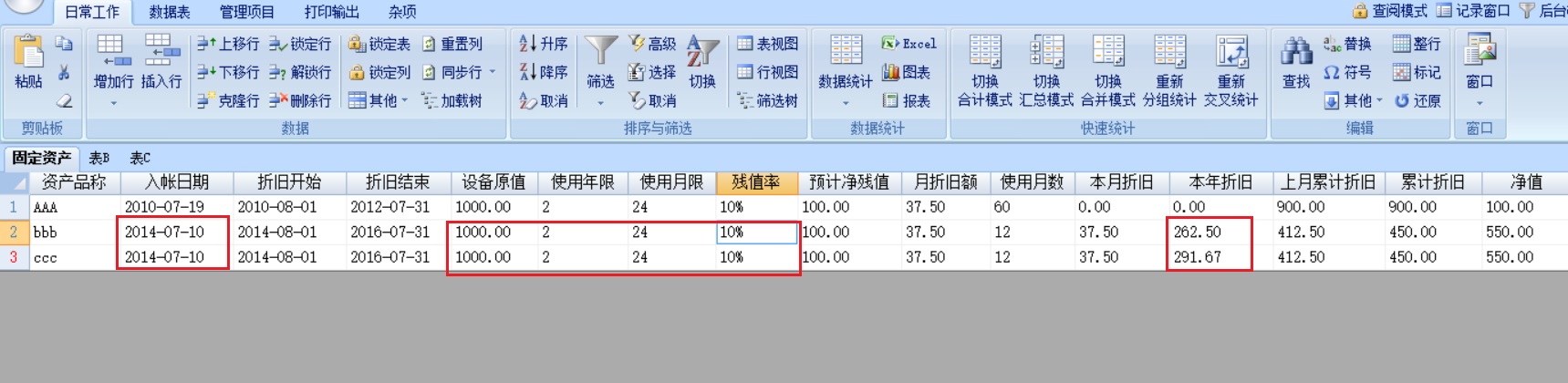Click 切换合计模式 total mode

(985, 71)
